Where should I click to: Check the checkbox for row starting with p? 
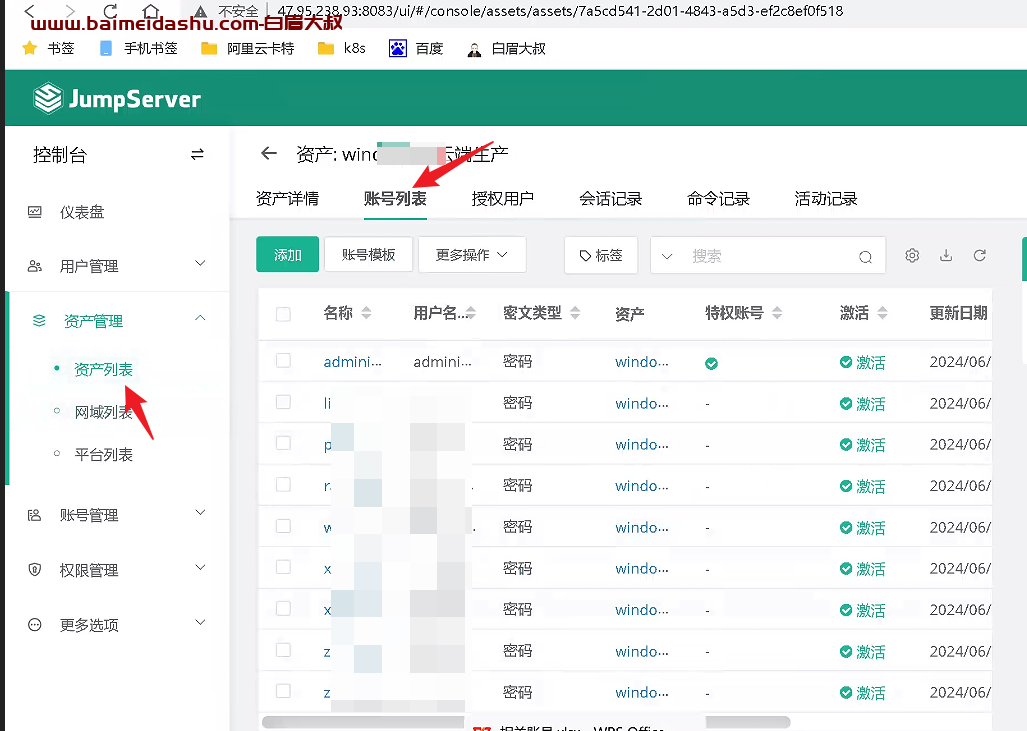(283, 443)
